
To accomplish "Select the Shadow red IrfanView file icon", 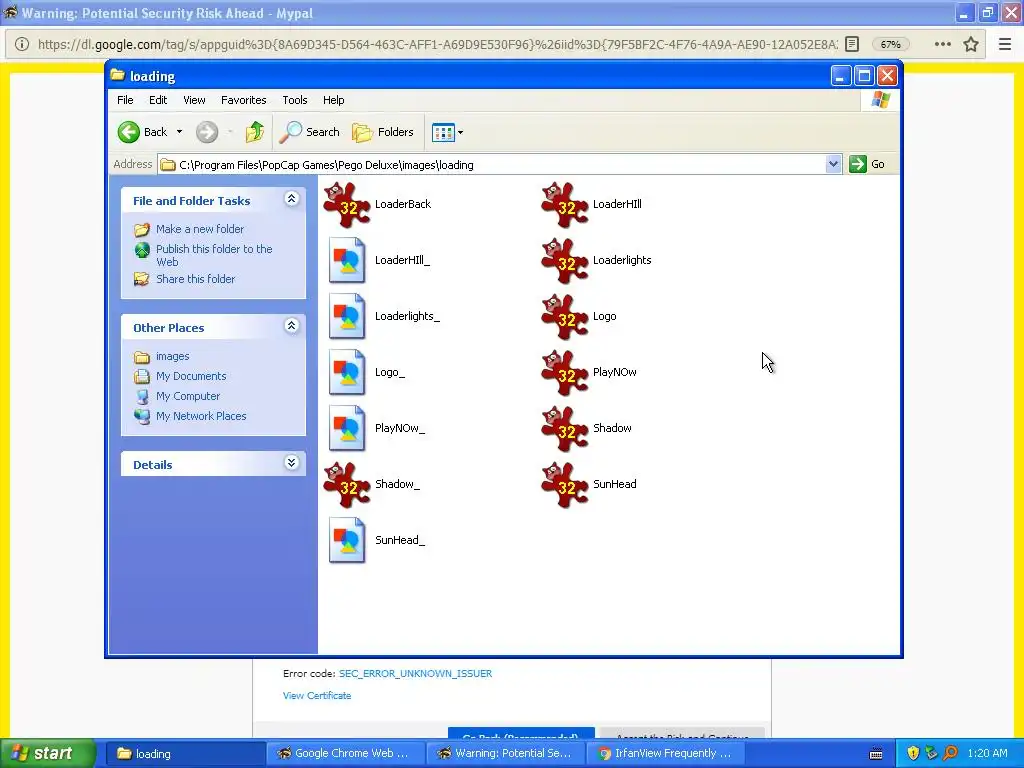I will (x=565, y=429).
